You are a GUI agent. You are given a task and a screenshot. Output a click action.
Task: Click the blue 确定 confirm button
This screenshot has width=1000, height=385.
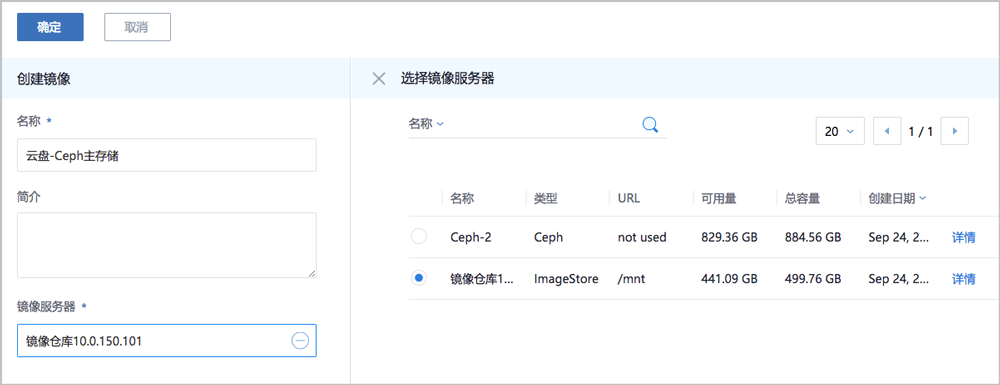coord(50,27)
